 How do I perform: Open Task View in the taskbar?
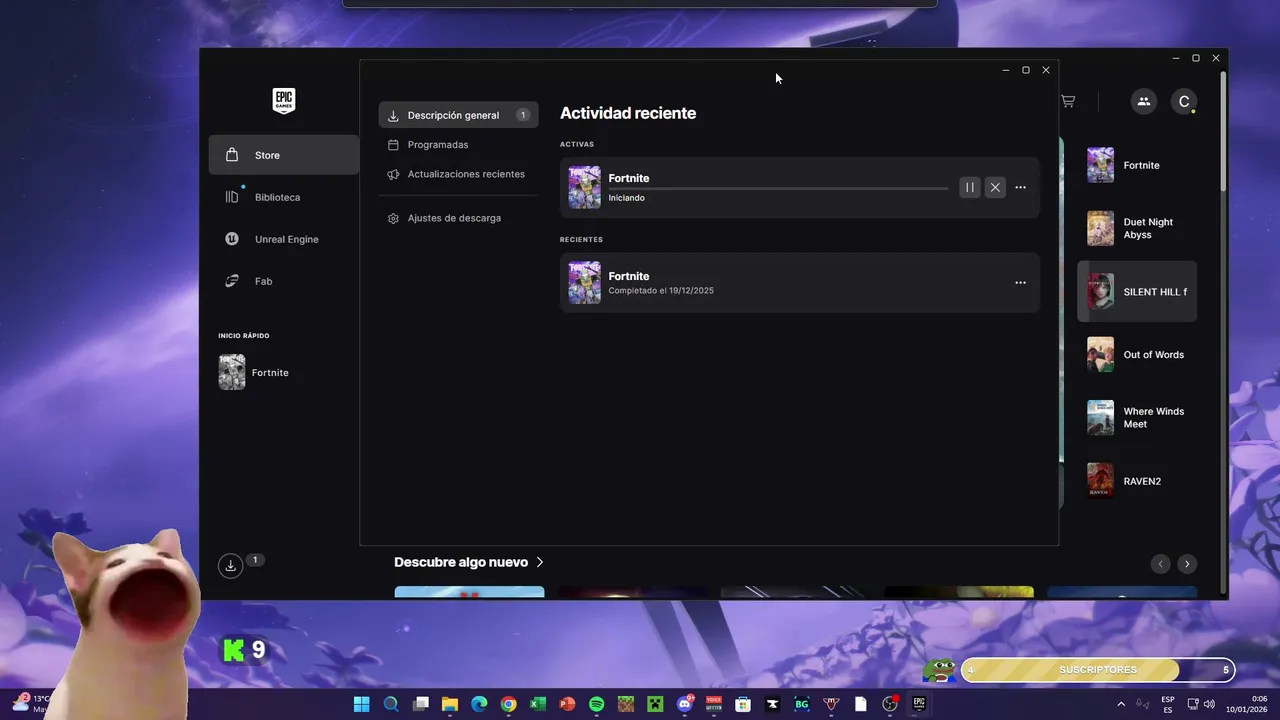point(421,704)
